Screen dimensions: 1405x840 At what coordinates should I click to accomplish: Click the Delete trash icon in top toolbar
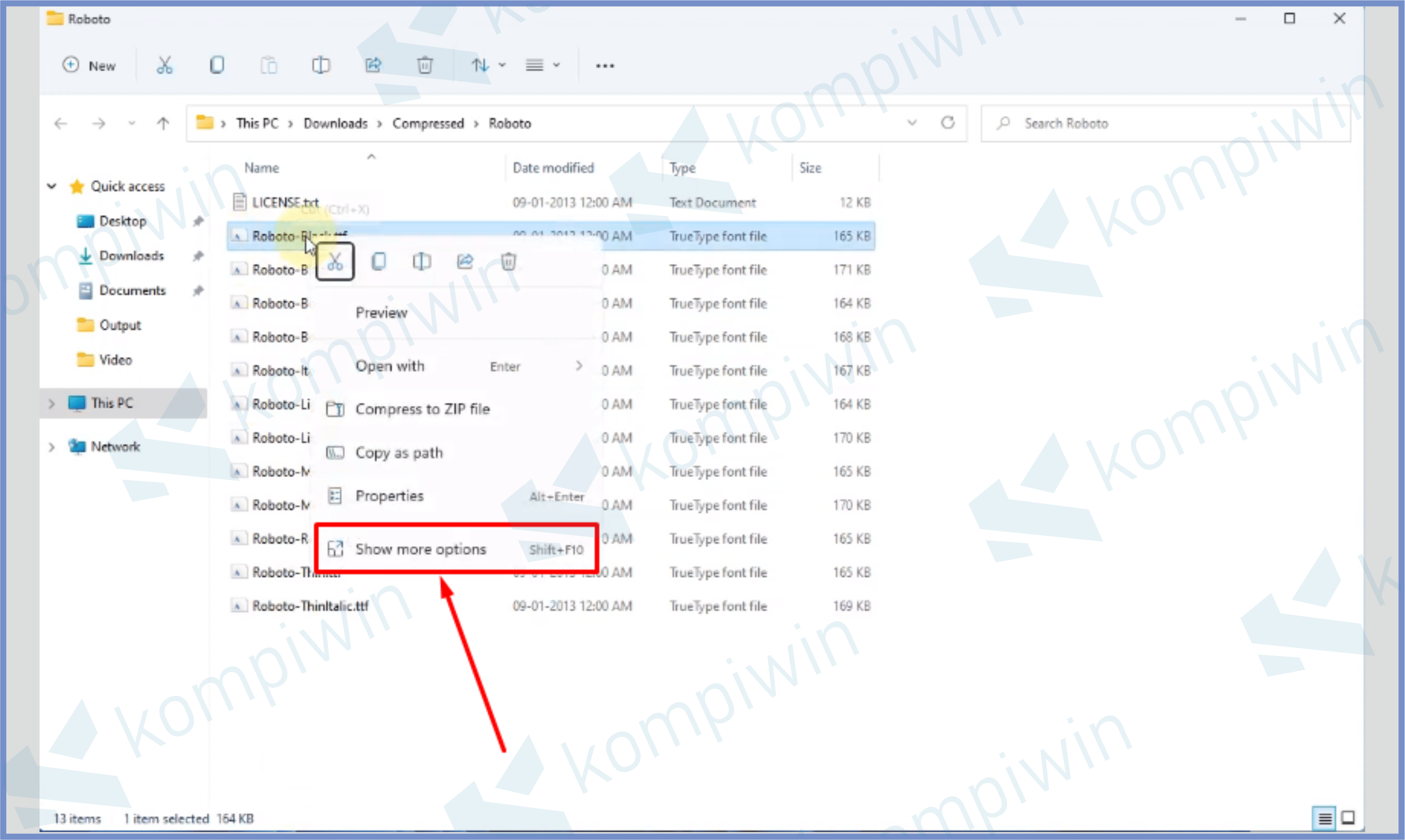(x=425, y=66)
